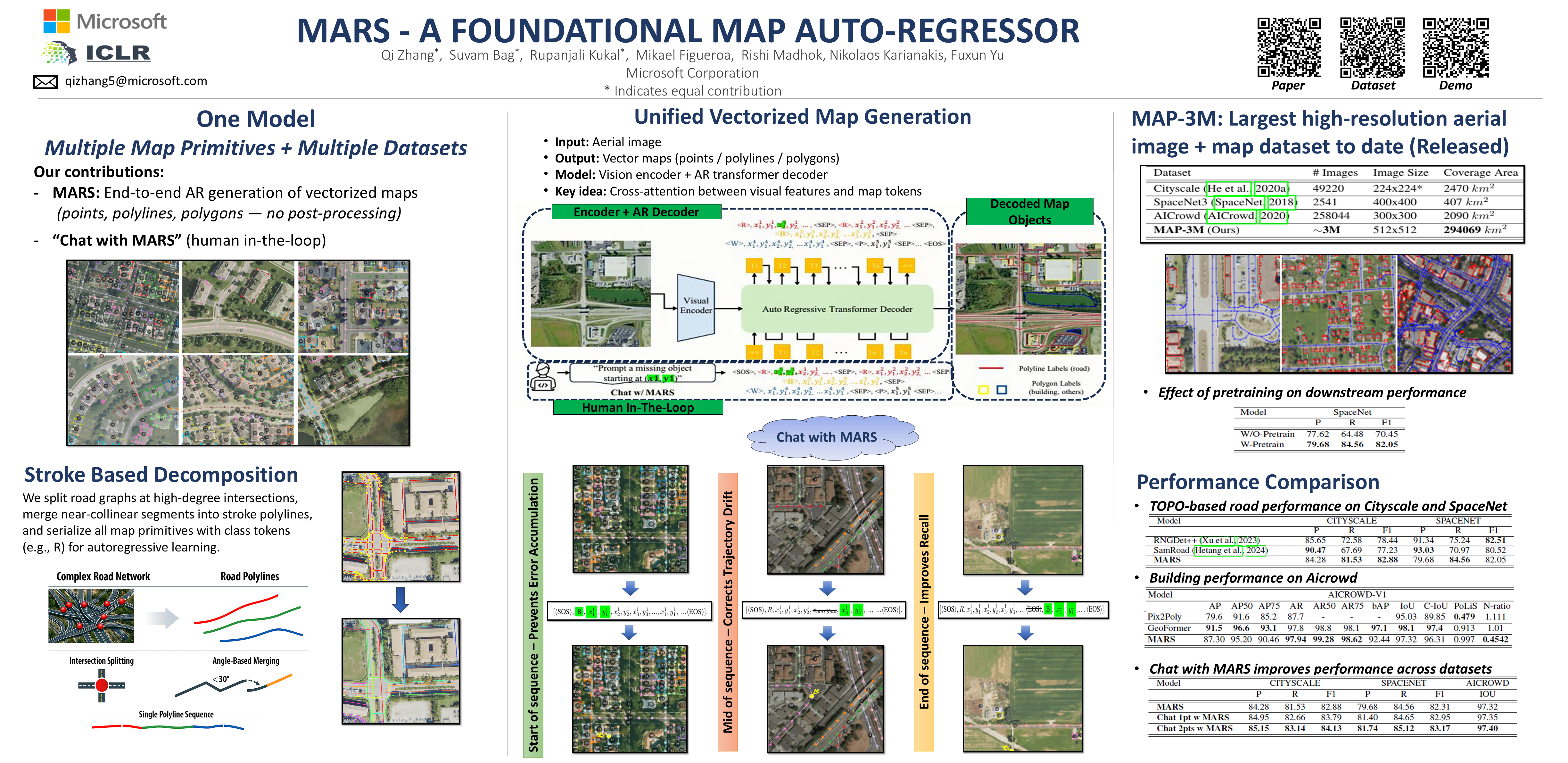
Task: Click the envelope email icon
Action: point(45,82)
